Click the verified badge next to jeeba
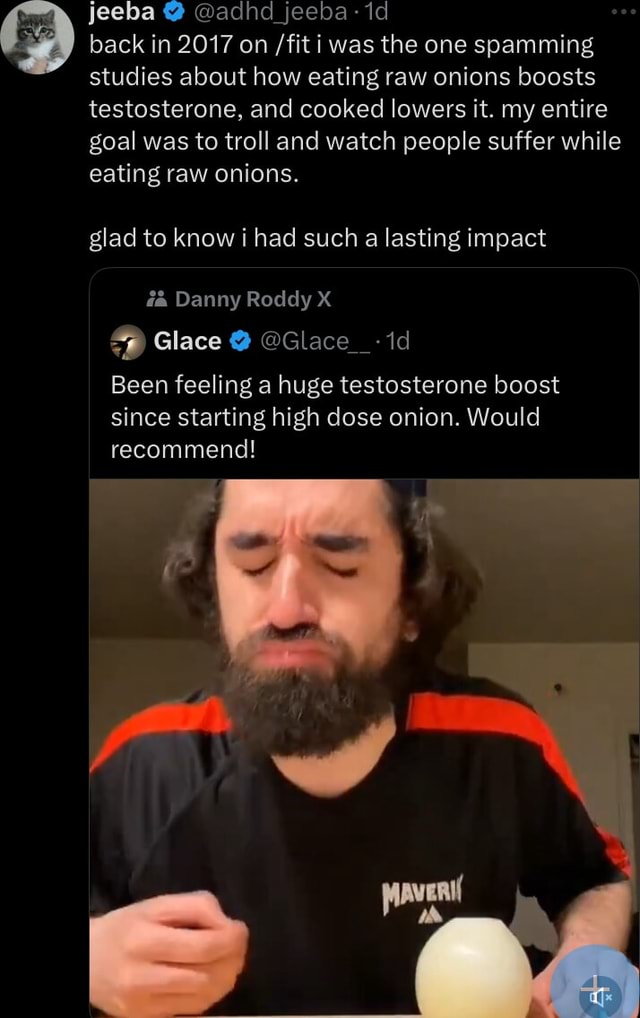This screenshot has width=640, height=1018. (173, 13)
